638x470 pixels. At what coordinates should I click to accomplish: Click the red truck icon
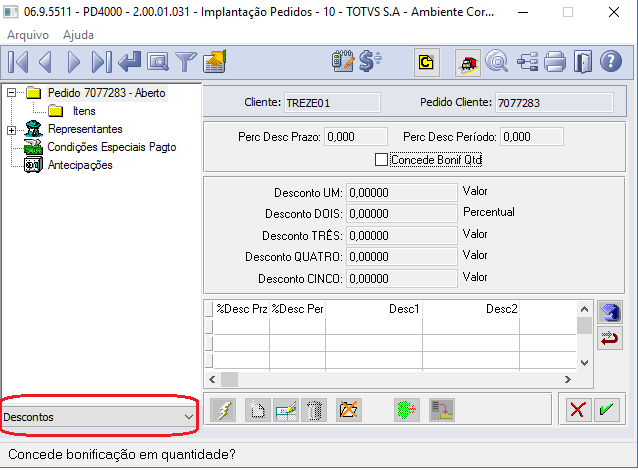point(468,63)
